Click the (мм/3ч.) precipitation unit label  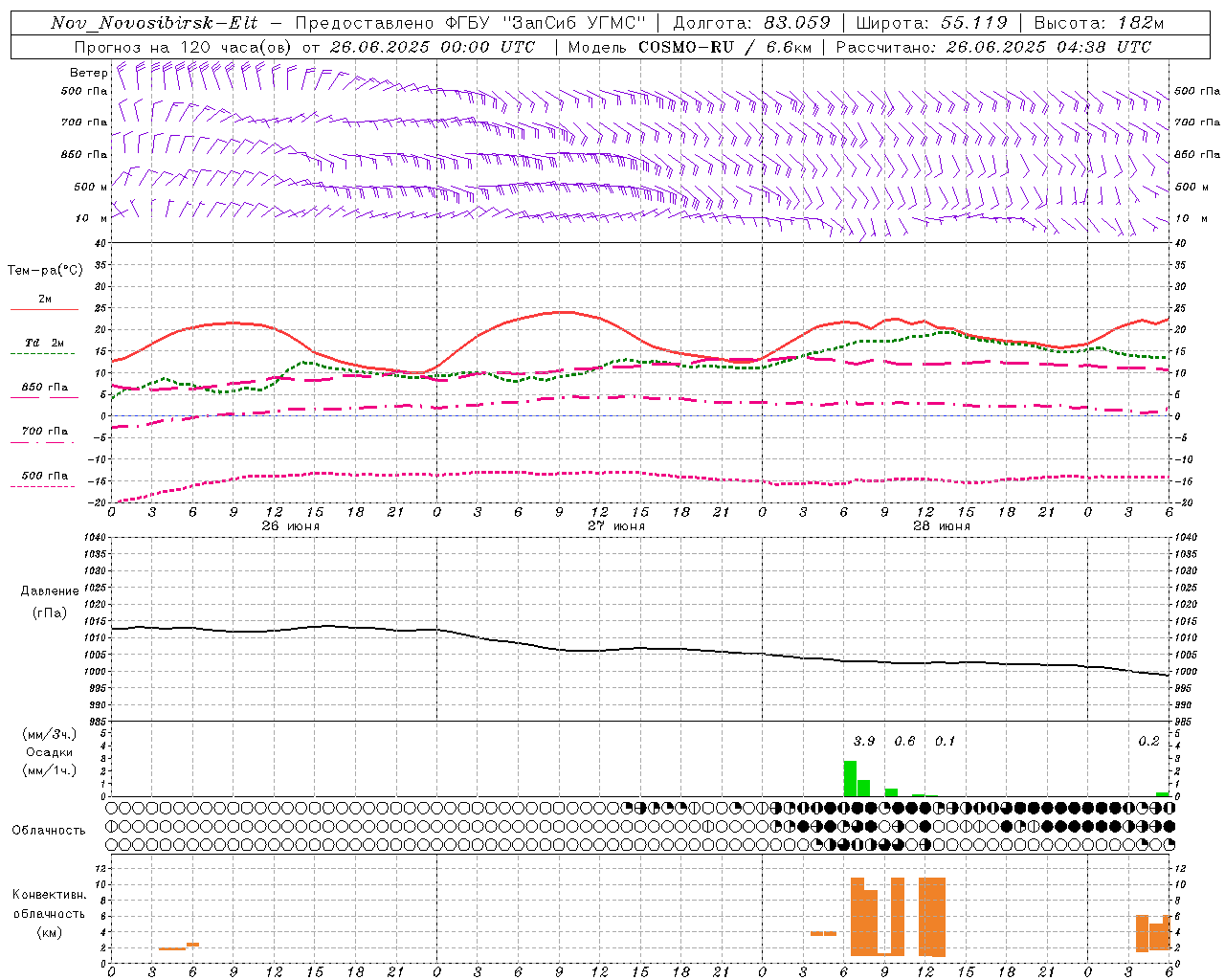[x=50, y=734]
